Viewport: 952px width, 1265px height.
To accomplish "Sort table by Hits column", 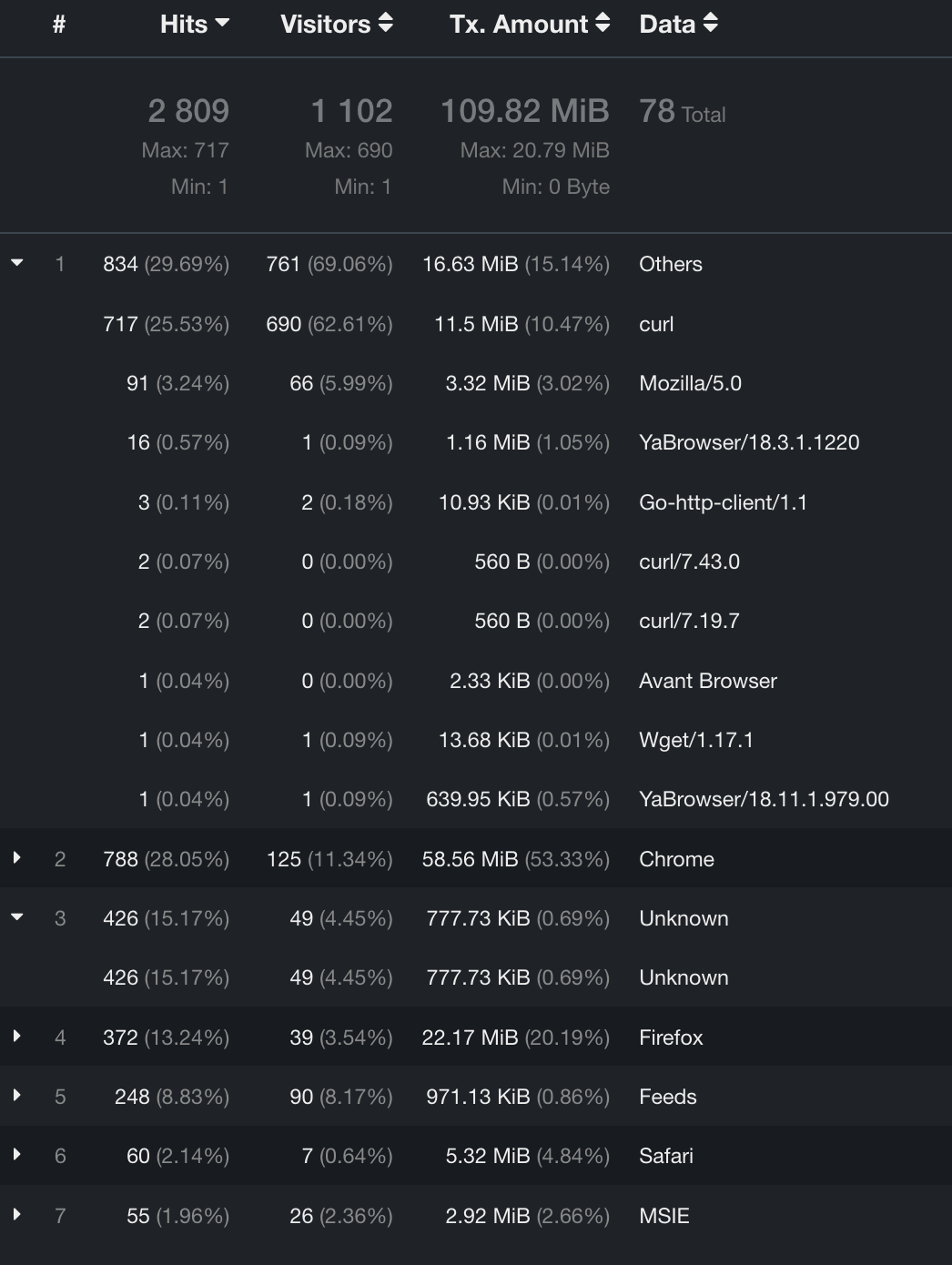I will pos(194,24).
